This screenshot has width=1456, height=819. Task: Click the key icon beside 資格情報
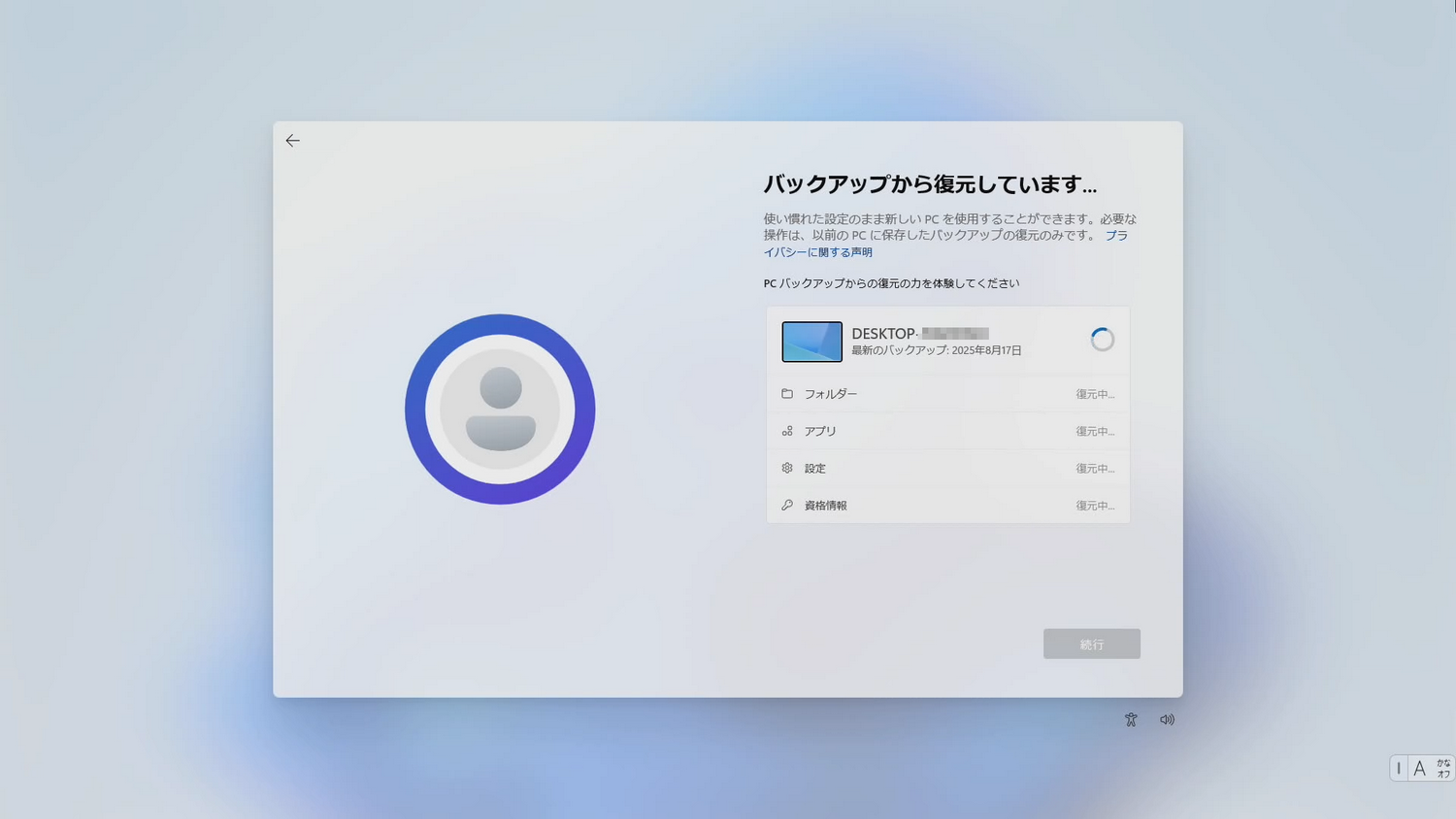click(x=787, y=505)
